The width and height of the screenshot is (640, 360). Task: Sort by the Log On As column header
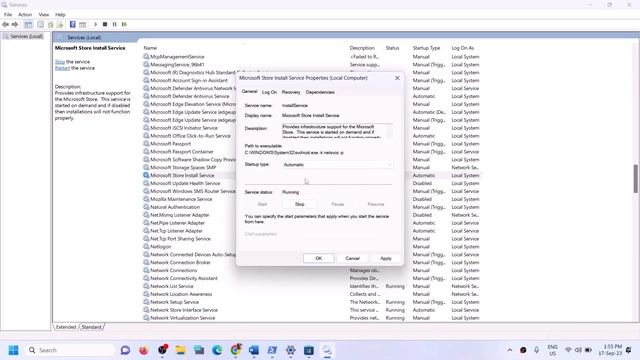[x=462, y=48]
